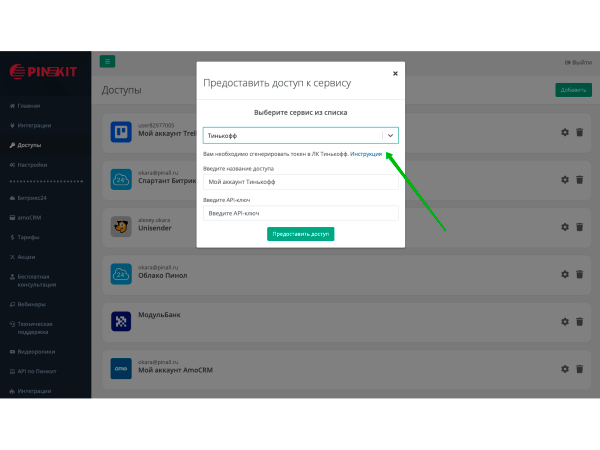Screen dimensions: 600x450
Task: Delete the Trello account with trash icon
Action: pyautogui.click(x=579, y=133)
